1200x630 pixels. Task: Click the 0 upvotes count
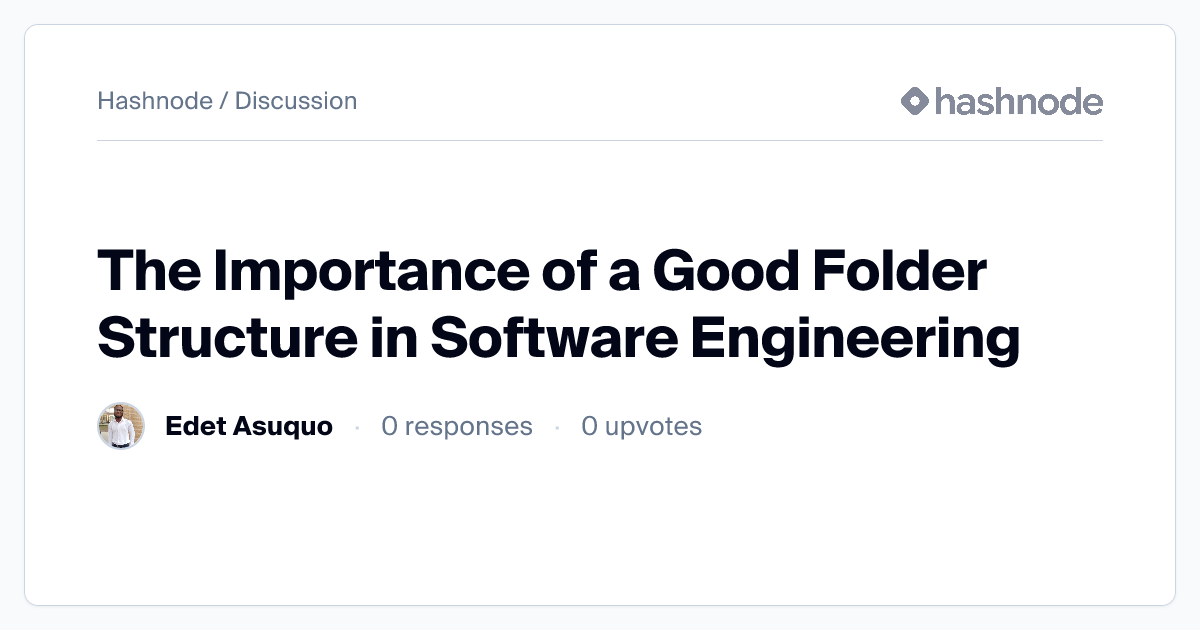(641, 427)
